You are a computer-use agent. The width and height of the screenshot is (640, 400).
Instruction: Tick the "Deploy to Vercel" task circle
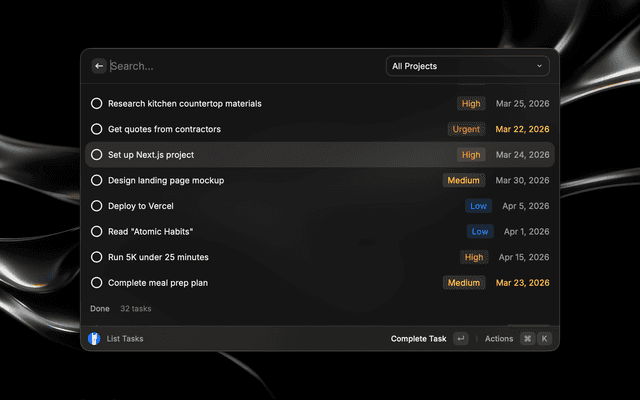click(96, 206)
